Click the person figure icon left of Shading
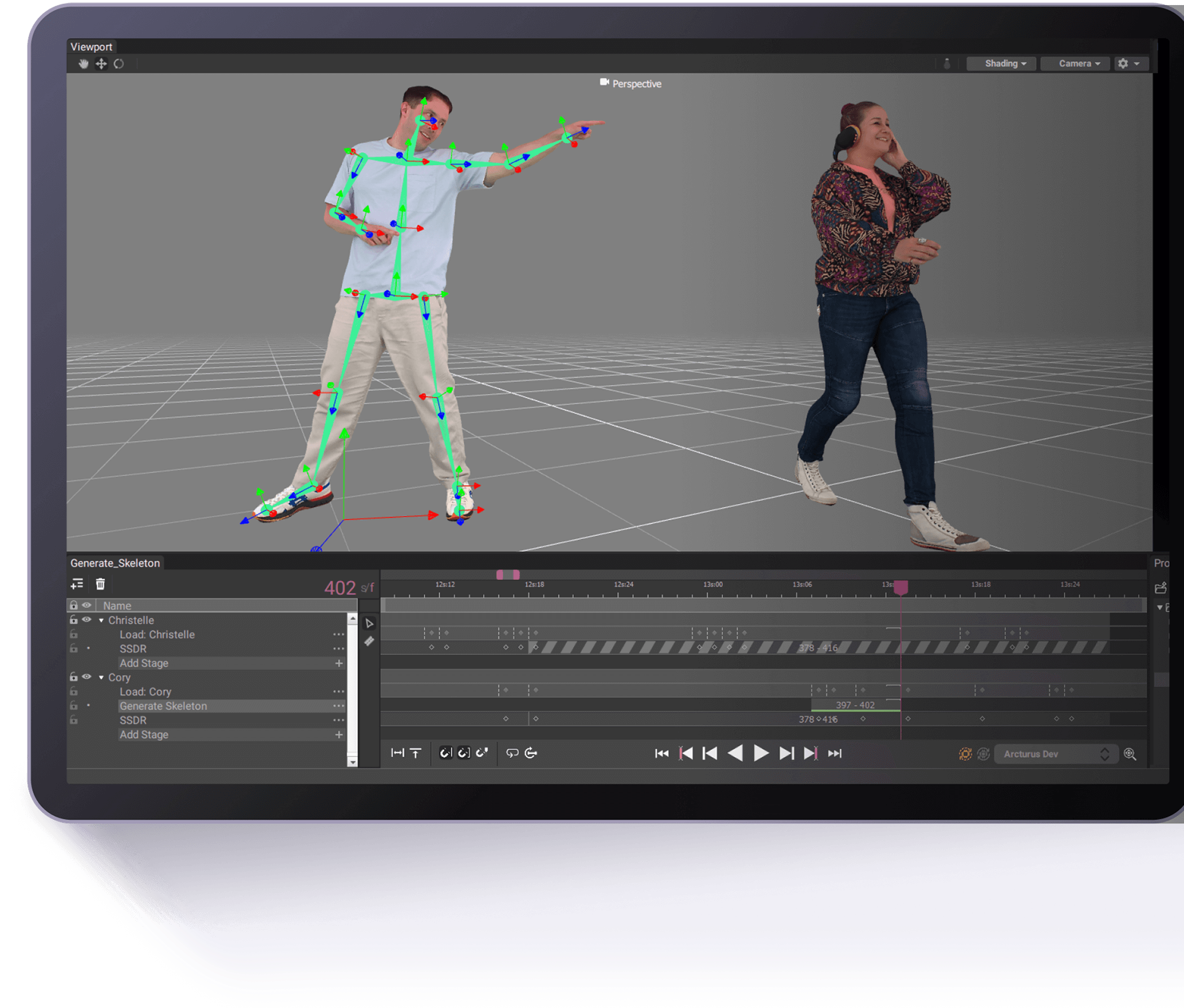The image size is (1184, 1008). tap(947, 64)
